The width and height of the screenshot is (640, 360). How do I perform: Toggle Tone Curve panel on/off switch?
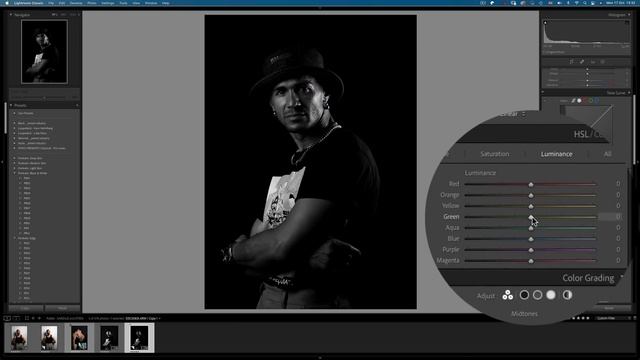(543, 93)
